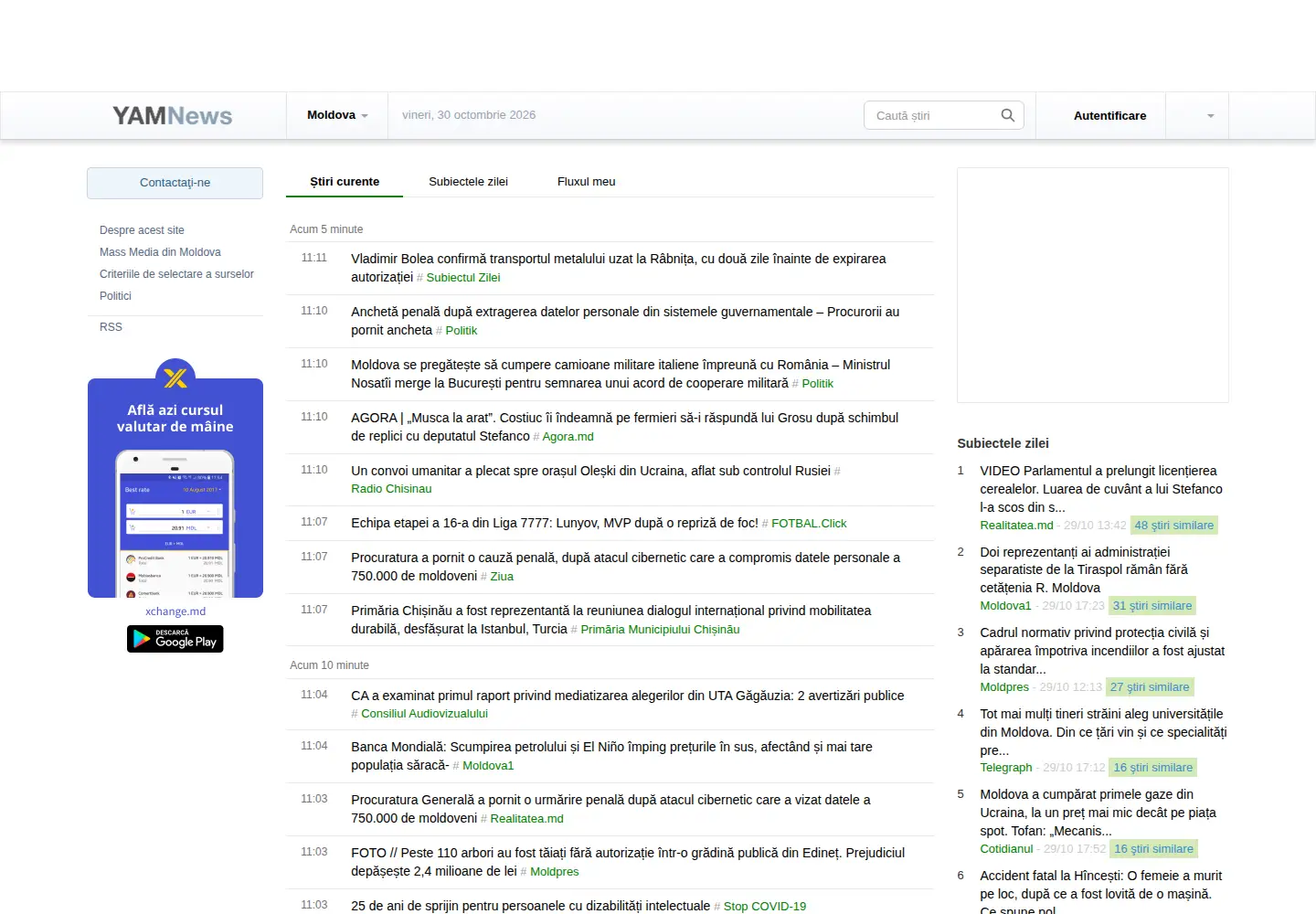Open Mass Media din Moldova link

(x=160, y=252)
